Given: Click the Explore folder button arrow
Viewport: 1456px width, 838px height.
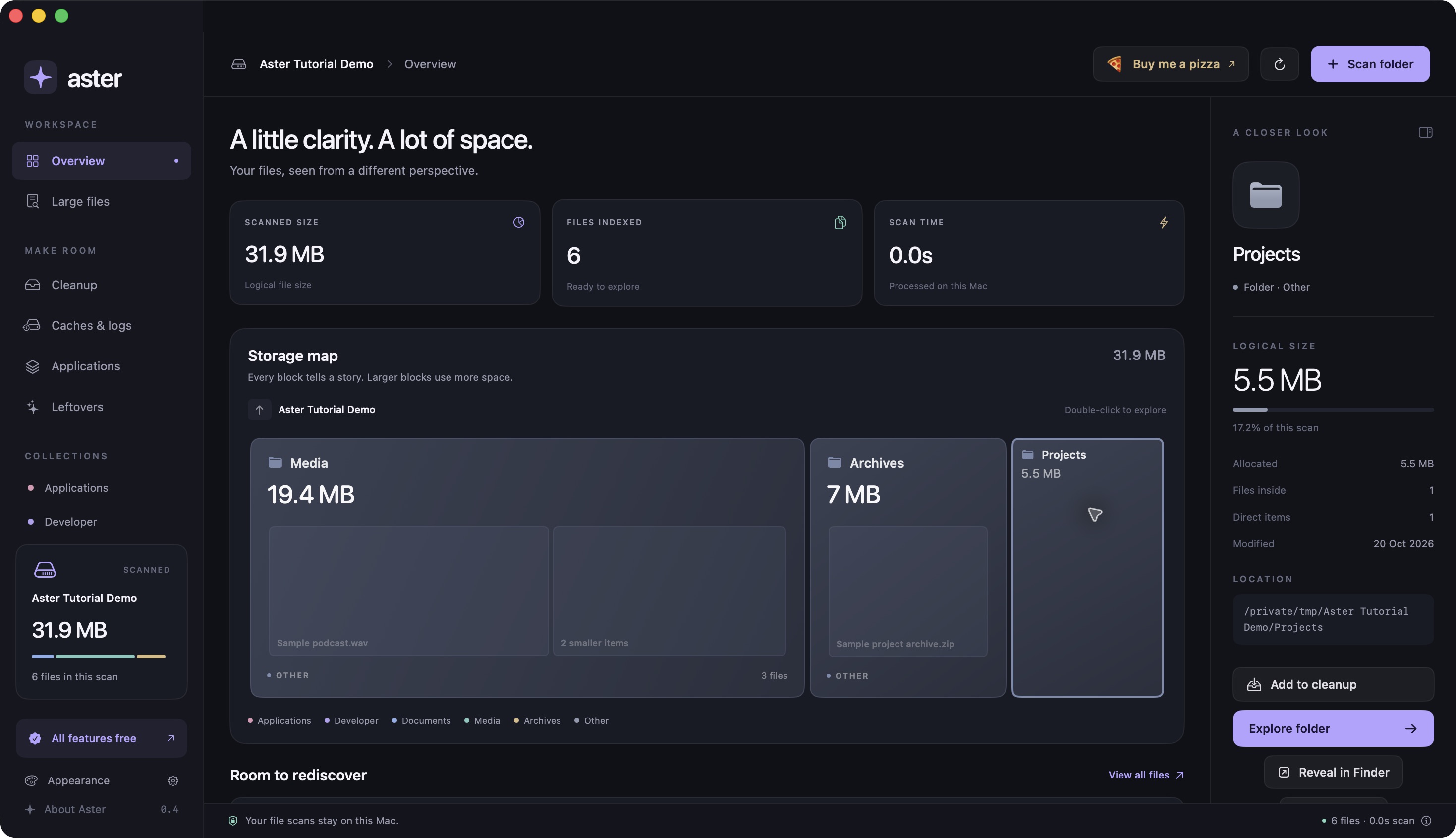Looking at the screenshot, I should (x=1410, y=728).
